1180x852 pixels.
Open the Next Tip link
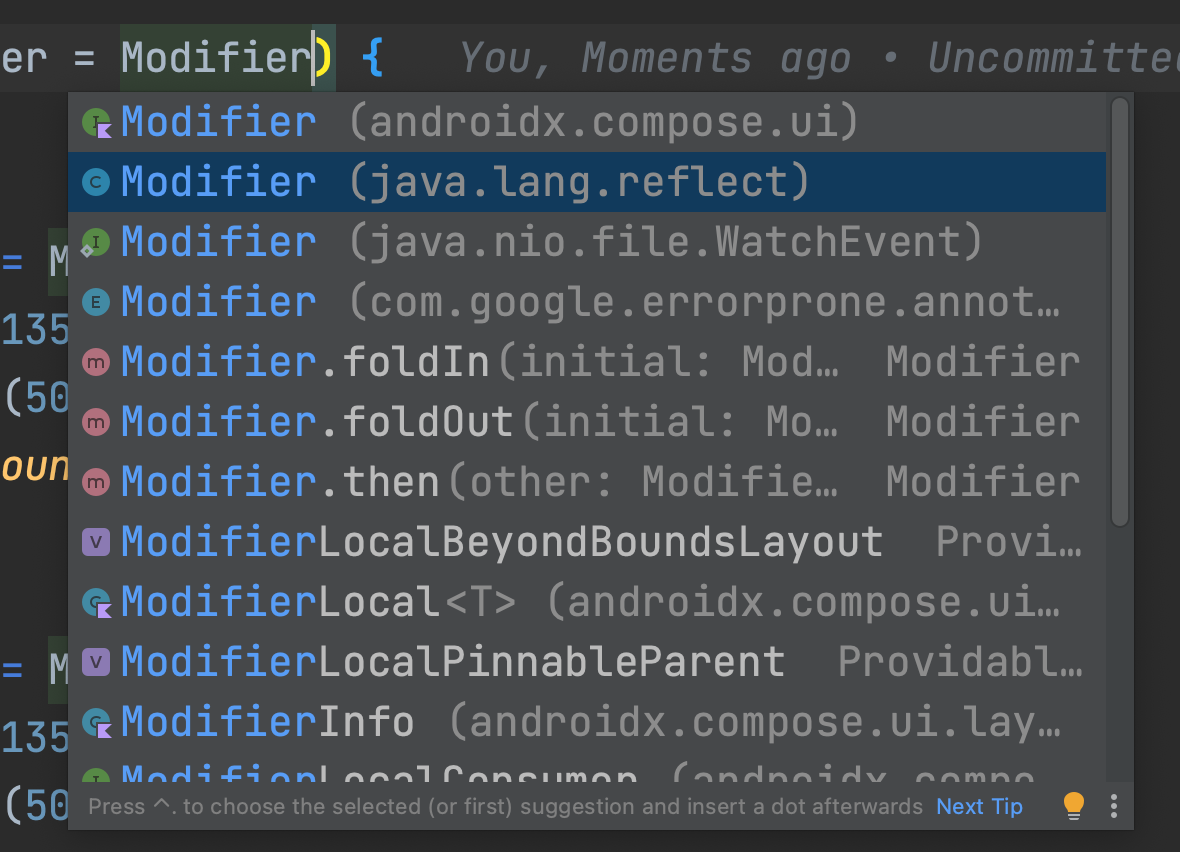click(x=979, y=806)
